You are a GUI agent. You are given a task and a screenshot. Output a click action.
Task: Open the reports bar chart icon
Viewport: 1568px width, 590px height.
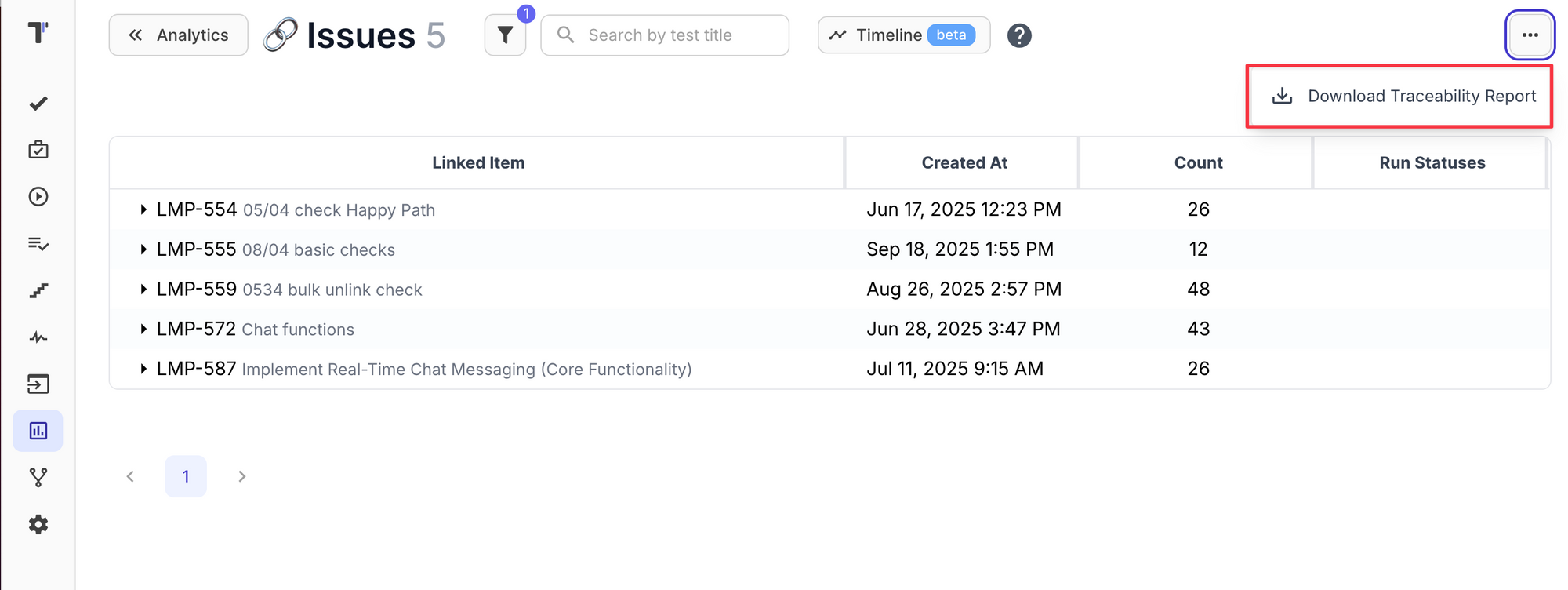tap(37, 430)
